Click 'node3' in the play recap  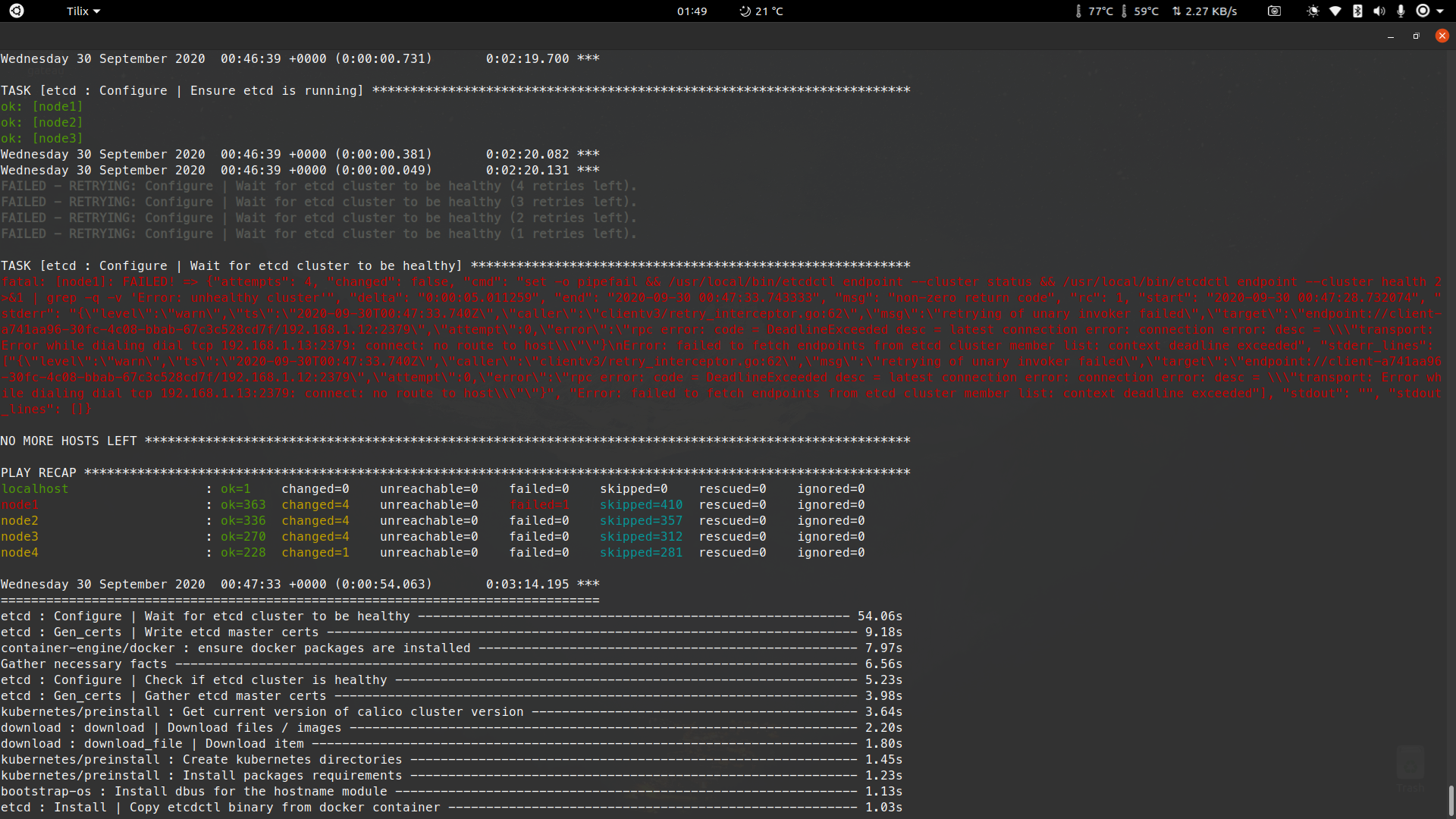pyautogui.click(x=20, y=536)
